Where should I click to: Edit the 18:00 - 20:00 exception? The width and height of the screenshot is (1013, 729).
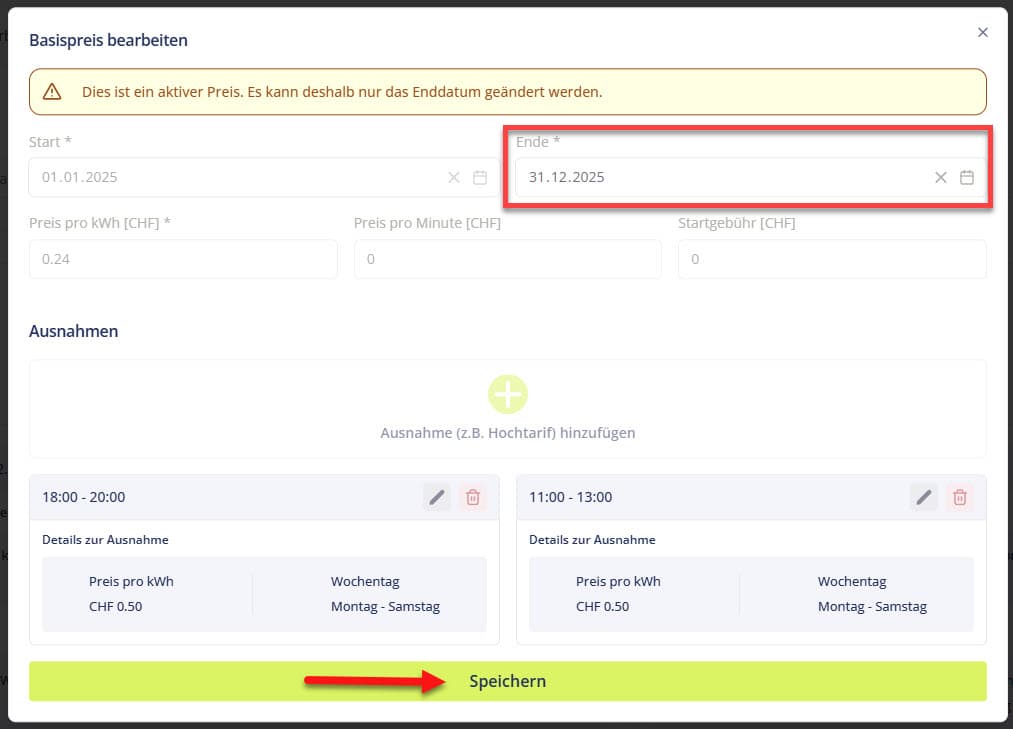pyautogui.click(x=436, y=497)
